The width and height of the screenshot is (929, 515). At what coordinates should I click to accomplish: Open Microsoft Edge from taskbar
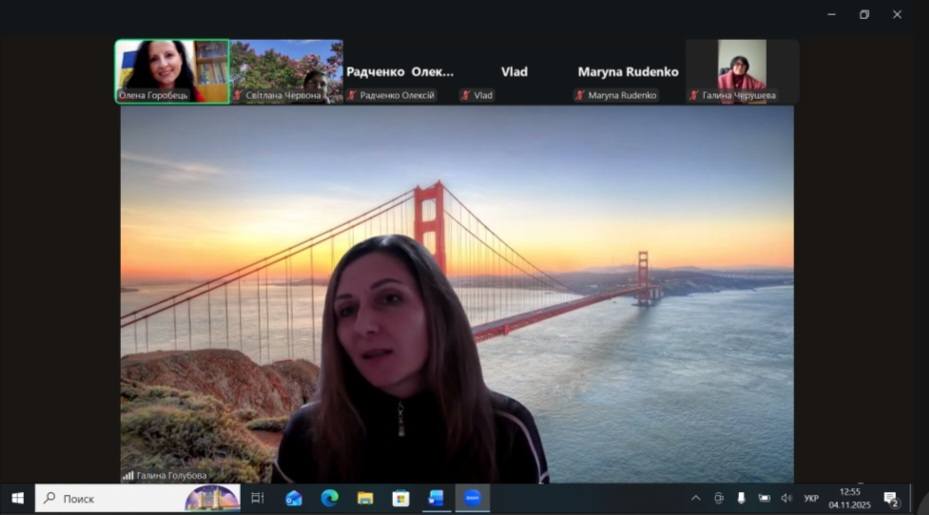[x=329, y=498]
